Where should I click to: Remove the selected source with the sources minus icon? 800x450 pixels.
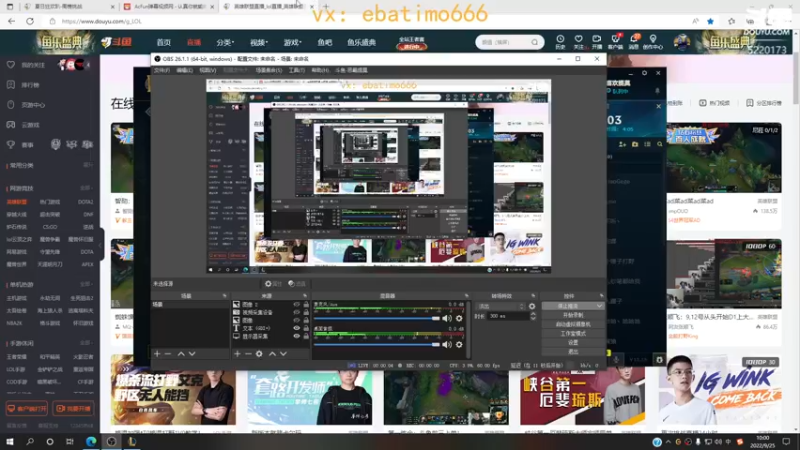248,354
